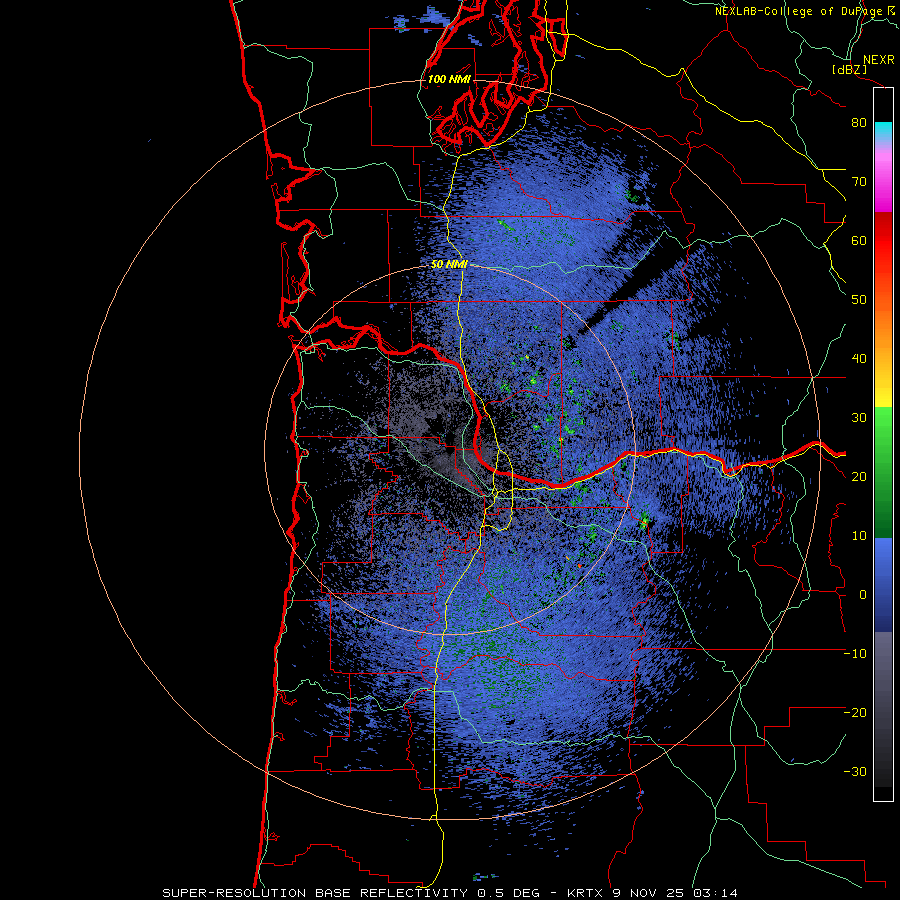Click the 40 value on the dBZ scale
The width and height of the screenshot is (900, 900).
(859, 359)
